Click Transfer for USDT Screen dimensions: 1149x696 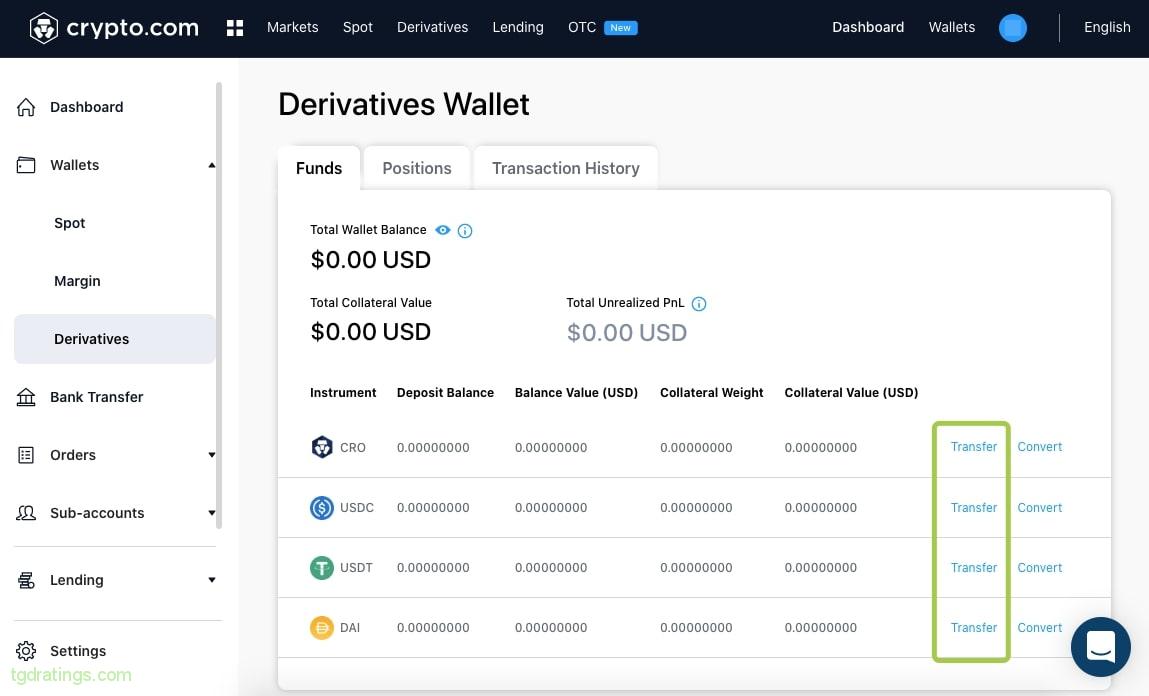[x=973, y=567]
